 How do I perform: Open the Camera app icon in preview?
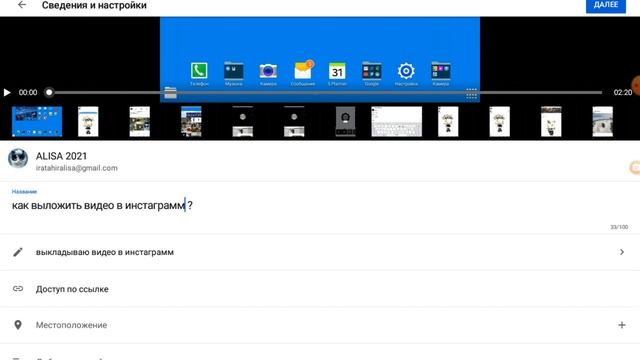(x=268, y=71)
